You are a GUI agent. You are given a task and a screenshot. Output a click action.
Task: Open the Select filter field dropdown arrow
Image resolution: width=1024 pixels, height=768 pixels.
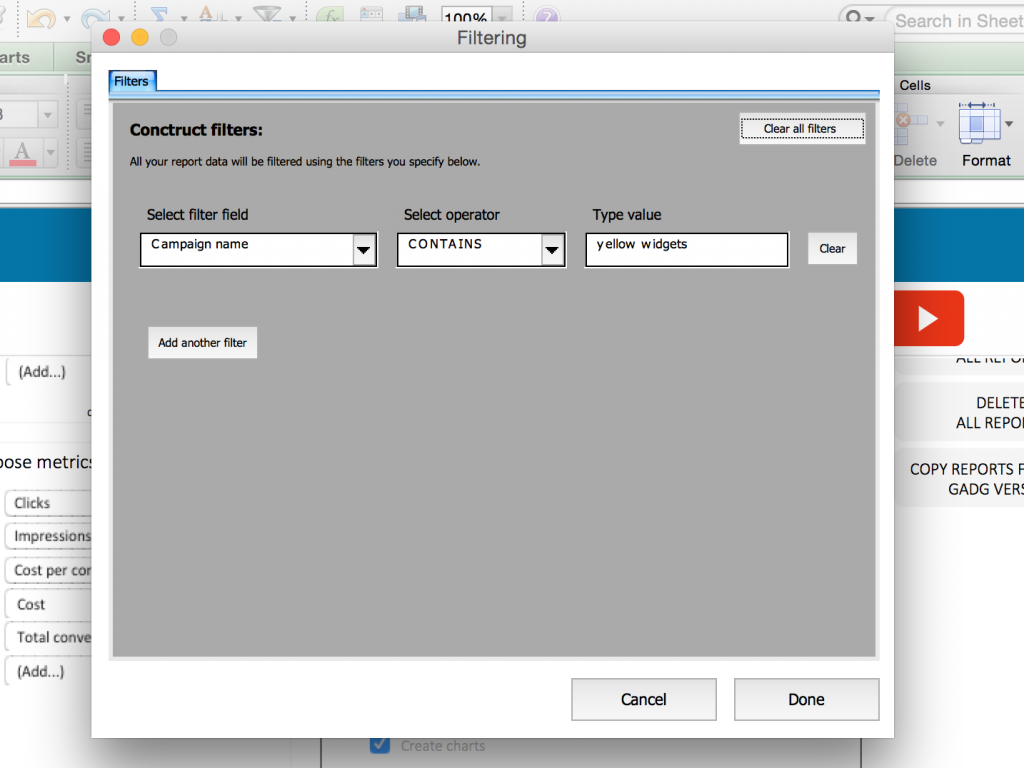(x=364, y=249)
